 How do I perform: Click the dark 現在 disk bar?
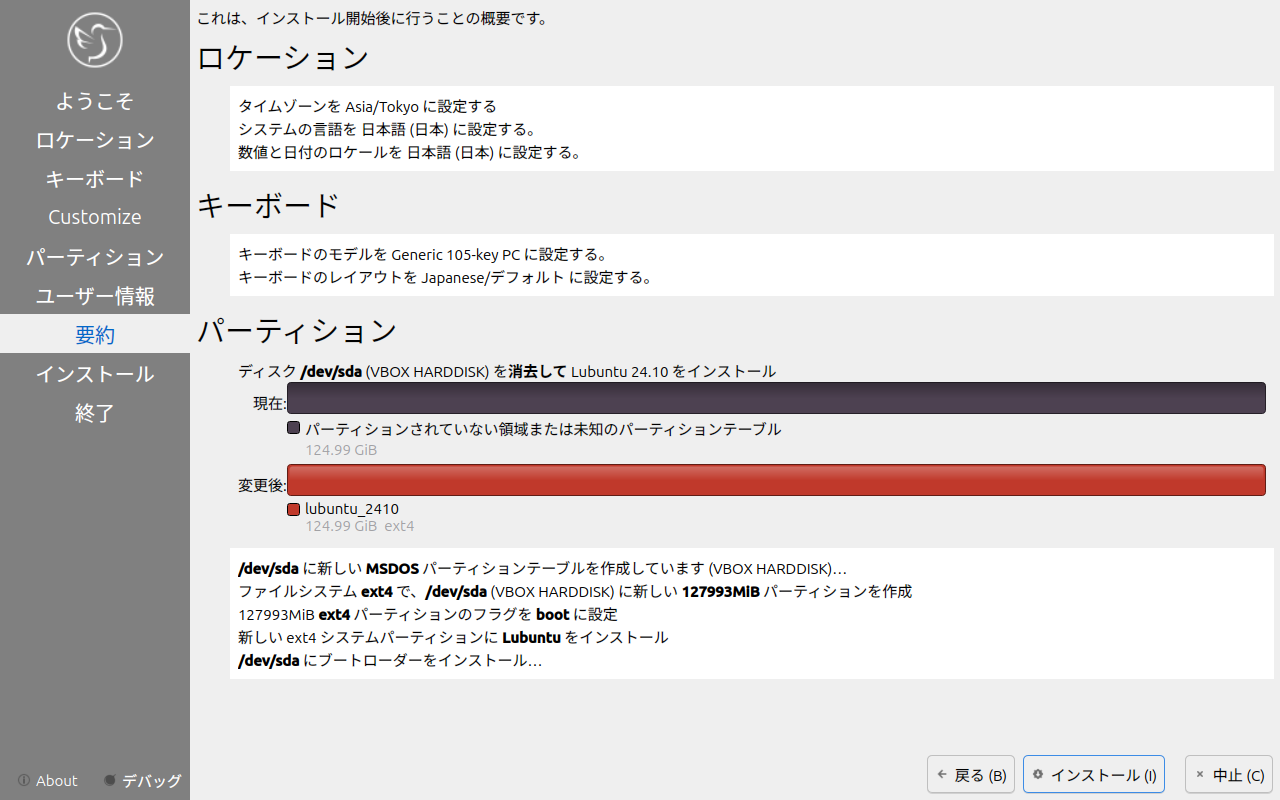tap(777, 398)
